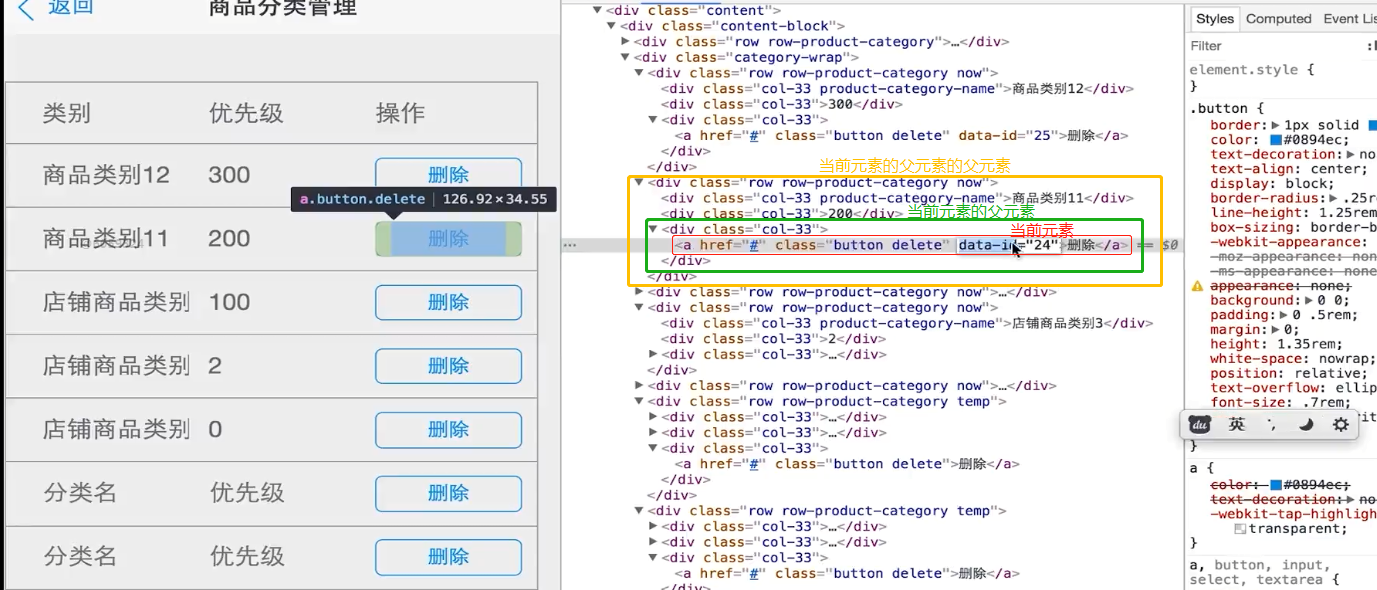Click the 优先级 column header
The width and height of the screenshot is (1377, 590).
[246, 112]
